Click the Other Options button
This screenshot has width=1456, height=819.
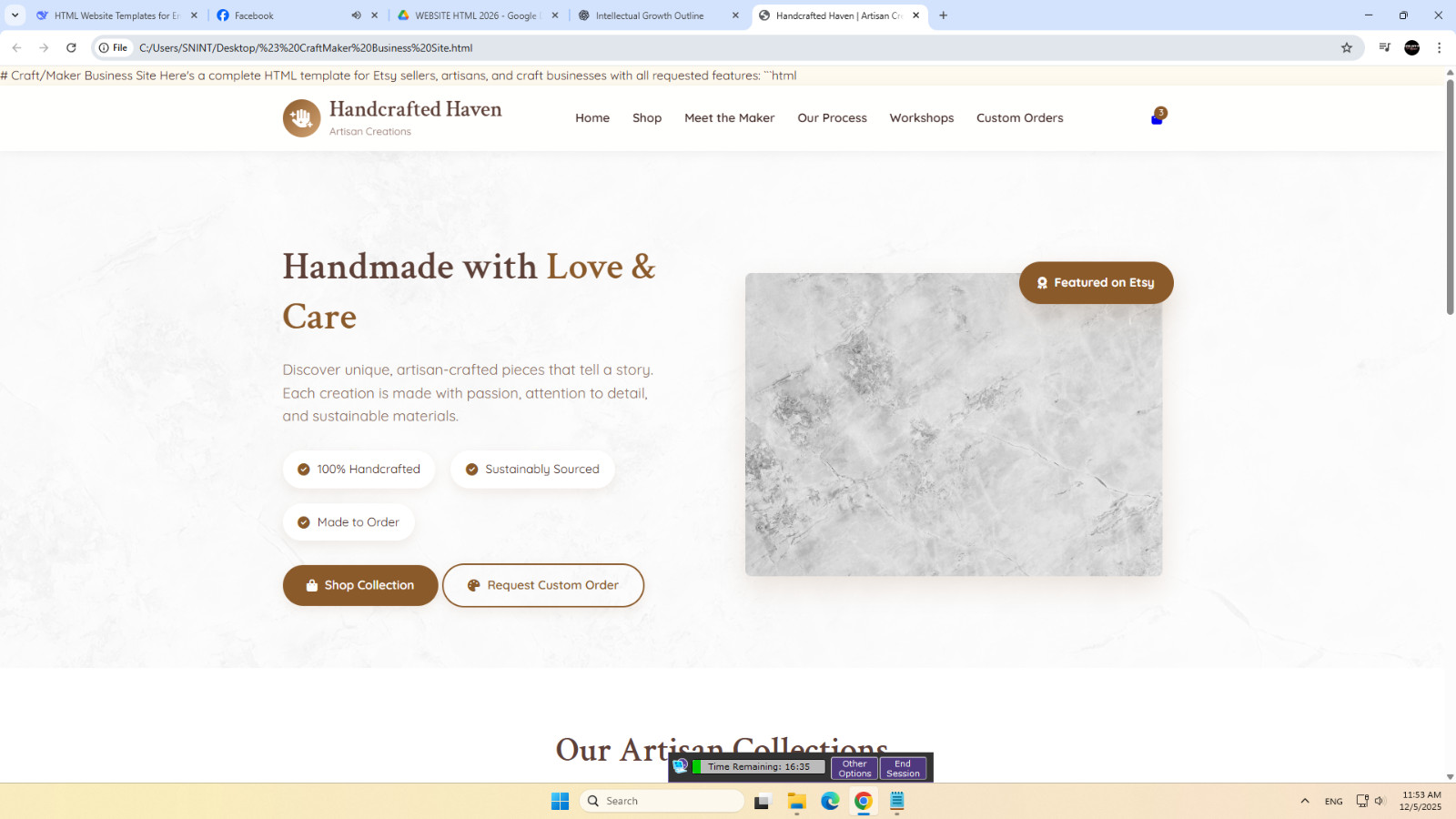point(854,768)
